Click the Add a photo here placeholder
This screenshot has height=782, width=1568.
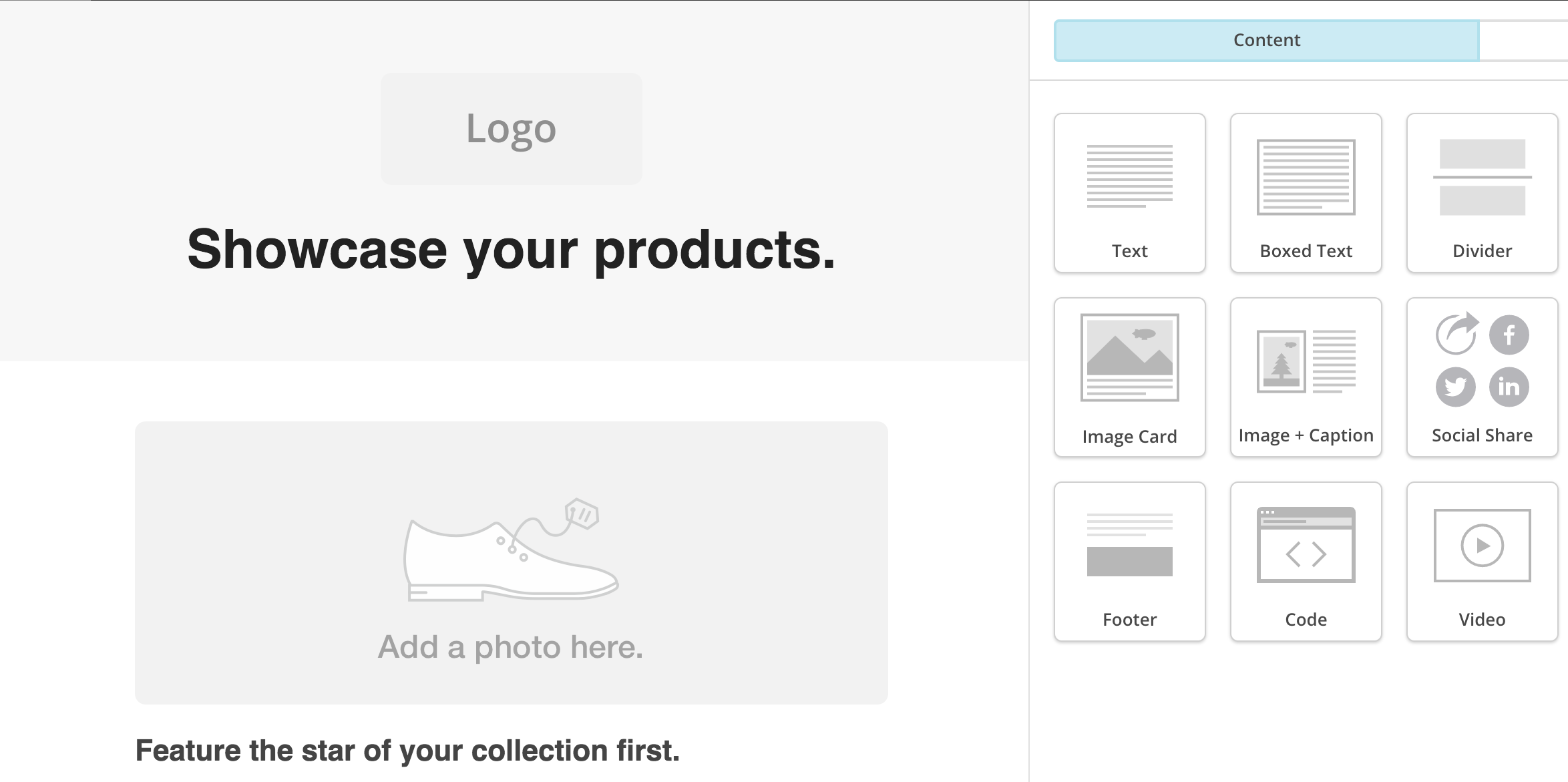point(511,563)
